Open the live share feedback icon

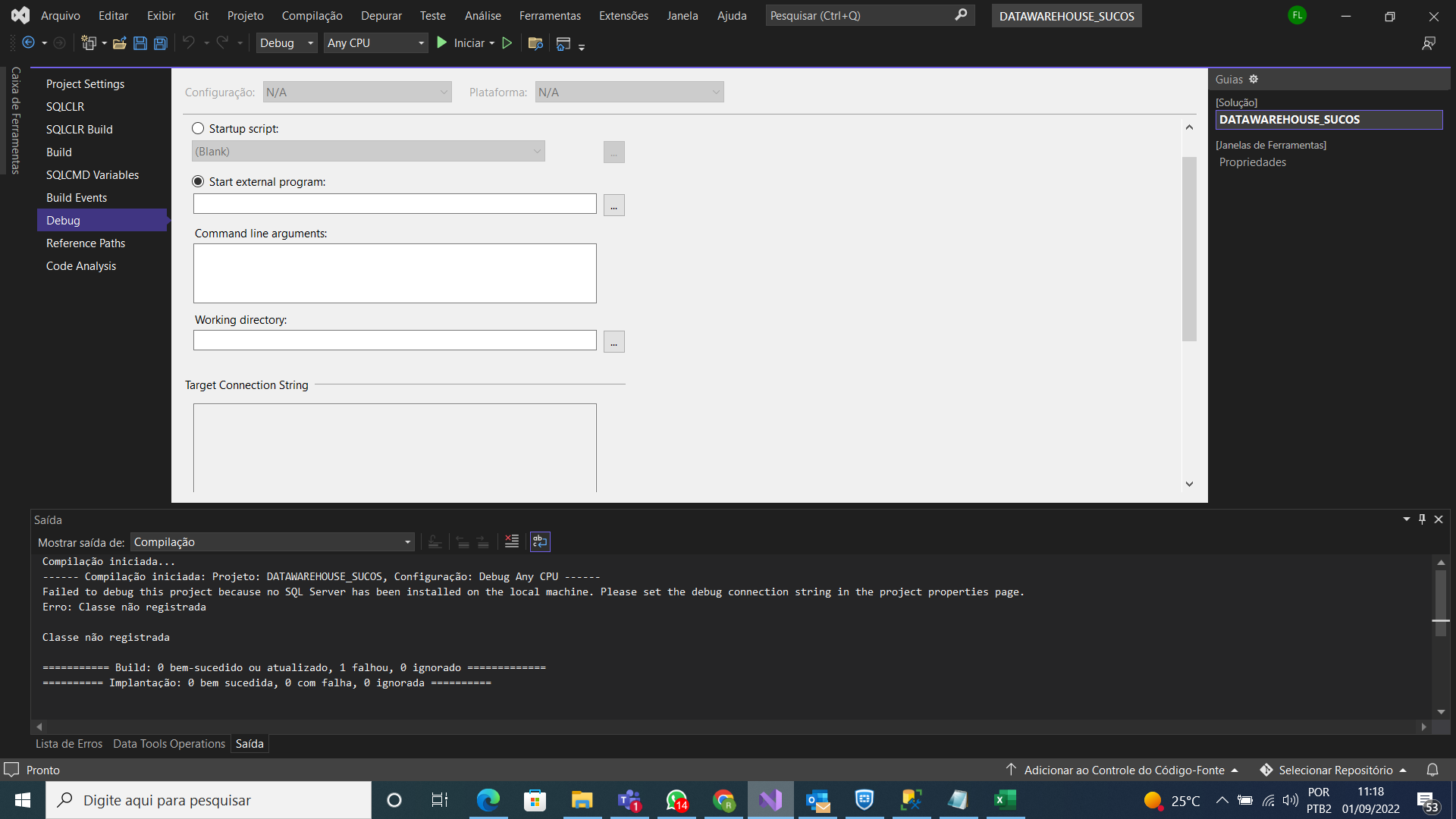1429,43
